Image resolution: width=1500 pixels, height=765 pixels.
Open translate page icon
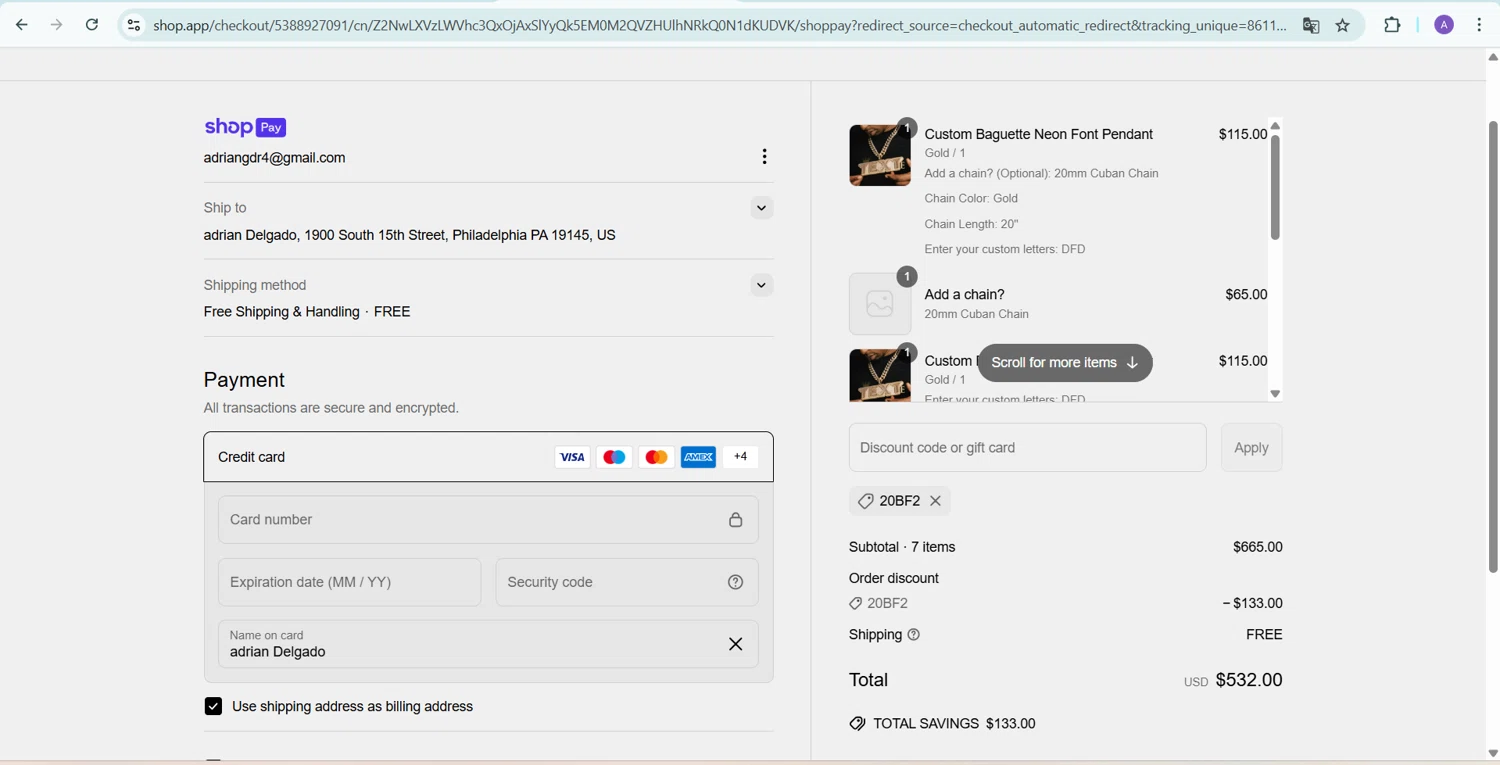point(1310,26)
